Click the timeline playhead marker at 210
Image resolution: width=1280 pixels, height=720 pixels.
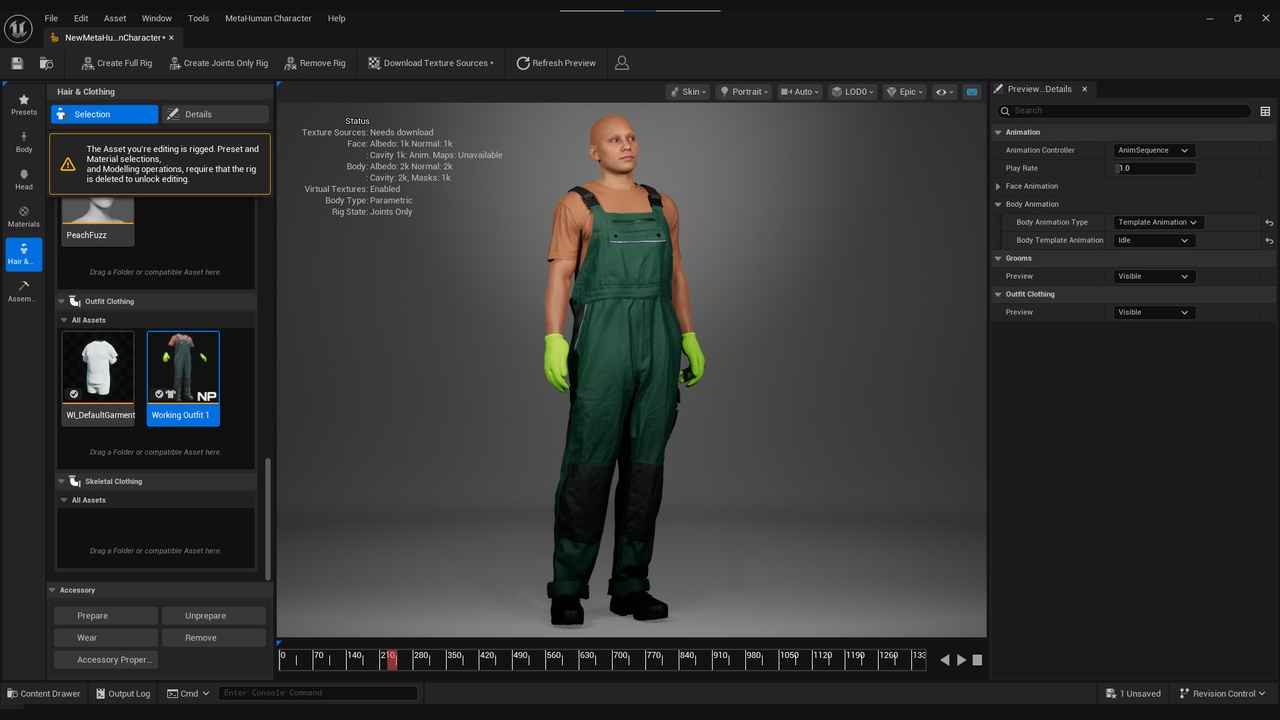pos(391,659)
